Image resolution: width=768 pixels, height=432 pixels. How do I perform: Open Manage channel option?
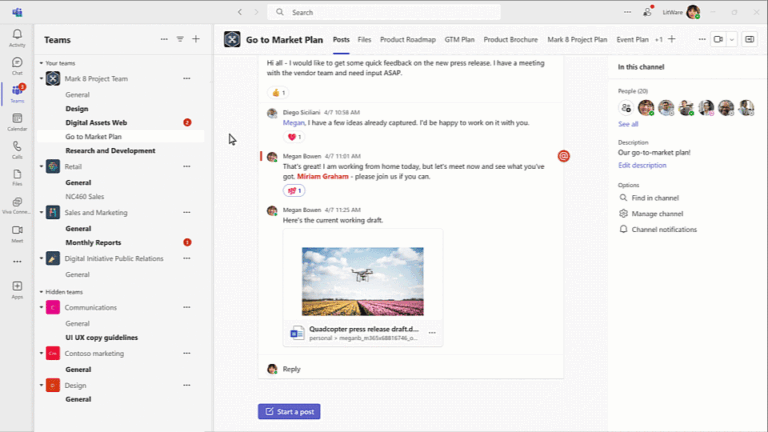coord(651,214)
